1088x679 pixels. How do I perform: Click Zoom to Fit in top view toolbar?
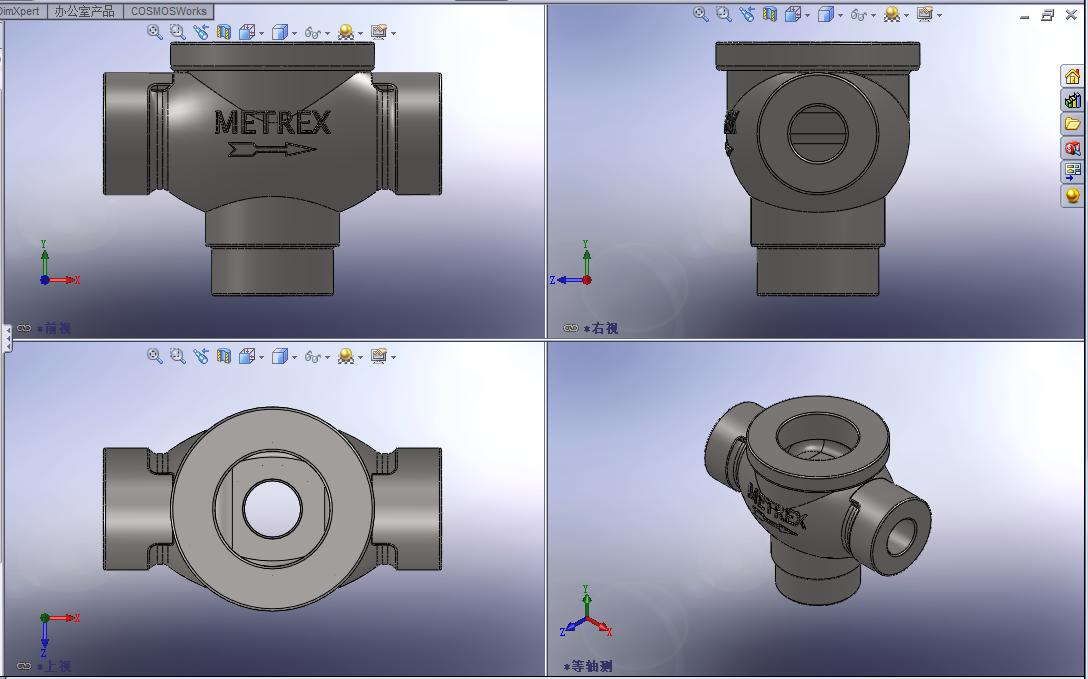click(155, 356)
